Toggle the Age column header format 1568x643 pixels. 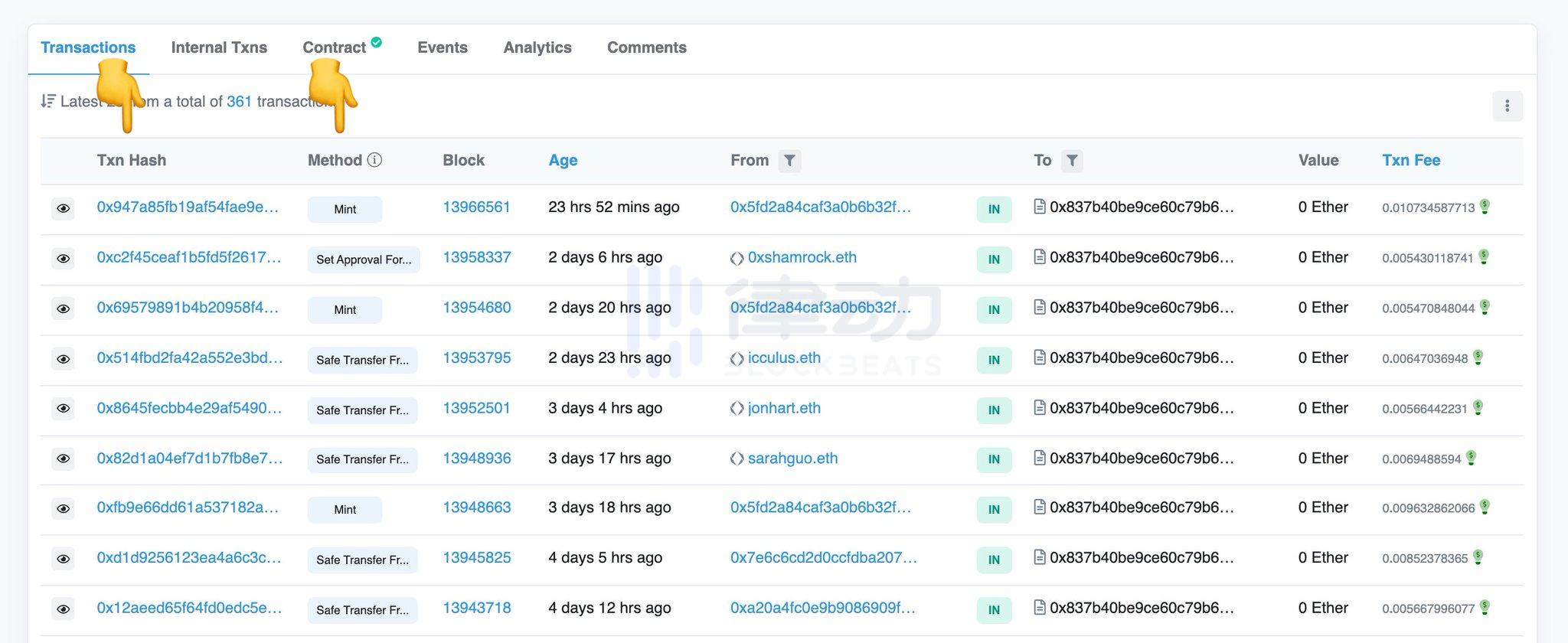563,160
